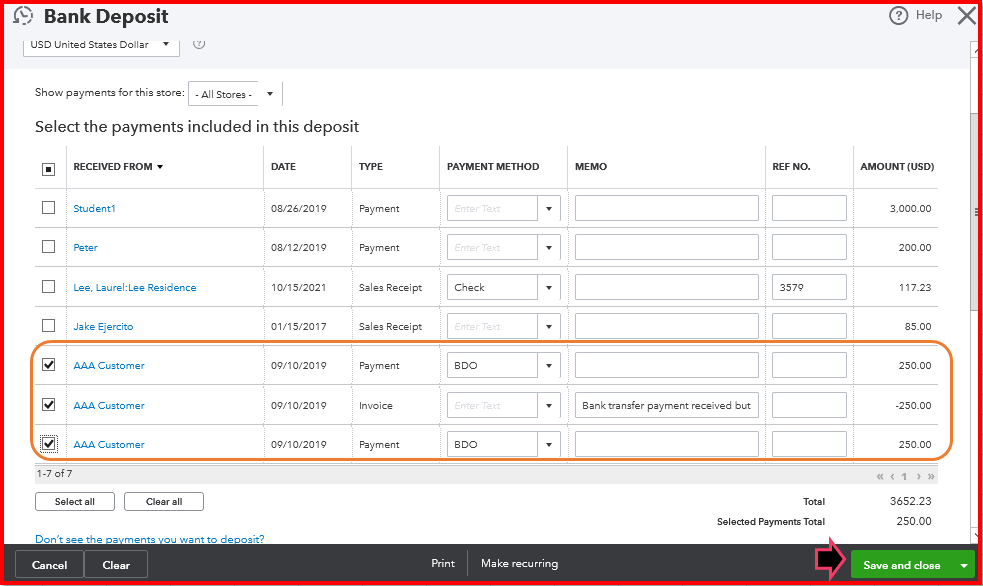Close the Bank Deposit window with X
The height and width of the screenshot is (586, 983).
click(x=967, y=16)
